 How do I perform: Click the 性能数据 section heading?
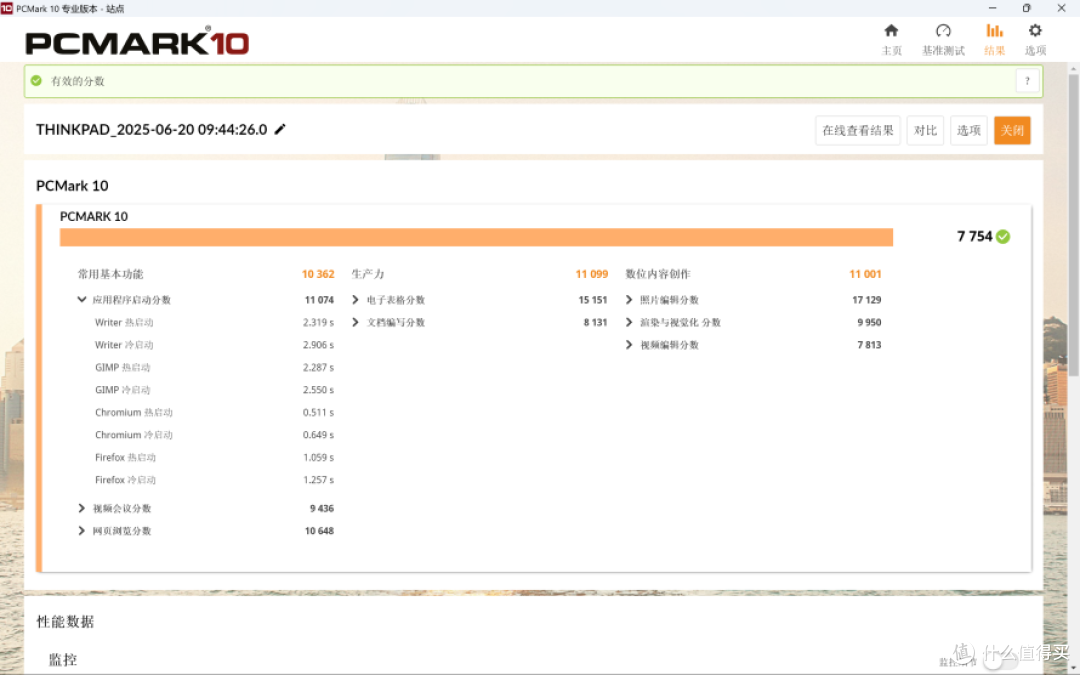65,622
